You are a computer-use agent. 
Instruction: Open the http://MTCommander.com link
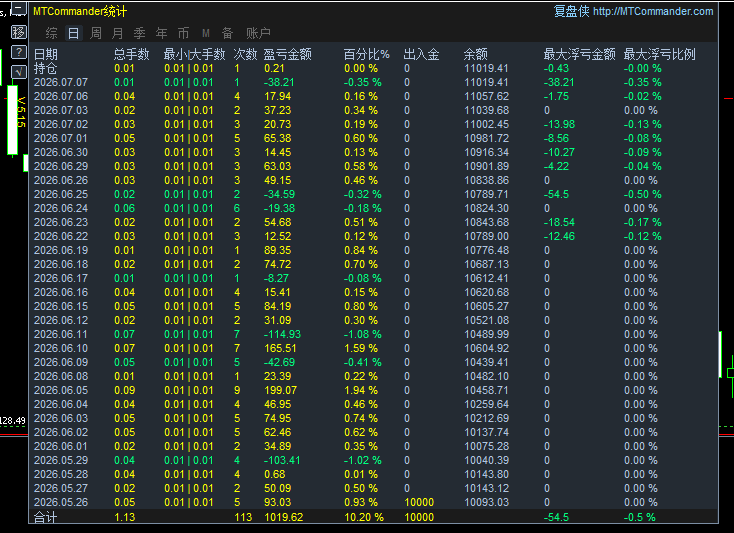653,11
